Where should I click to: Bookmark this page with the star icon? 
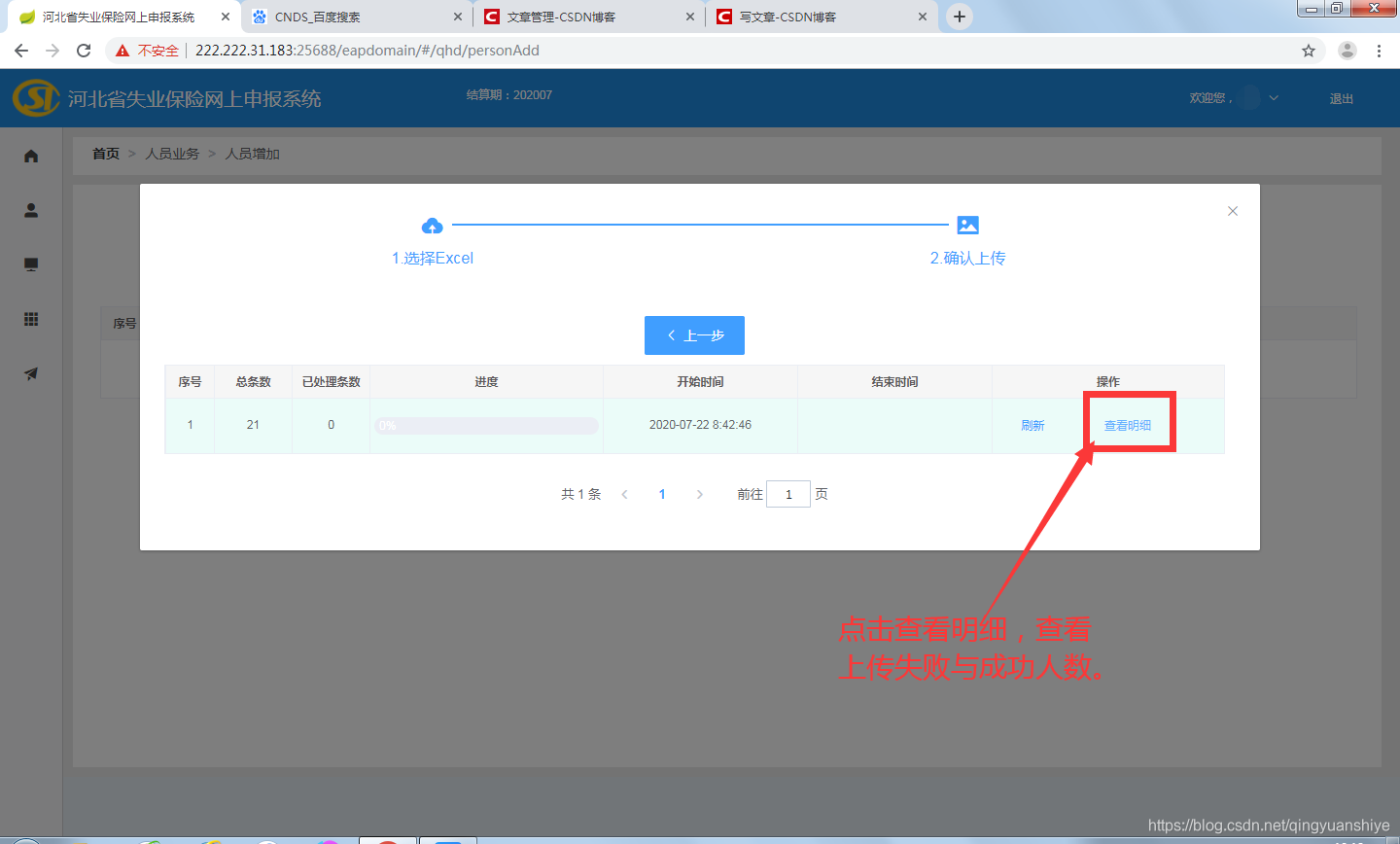1309,51
